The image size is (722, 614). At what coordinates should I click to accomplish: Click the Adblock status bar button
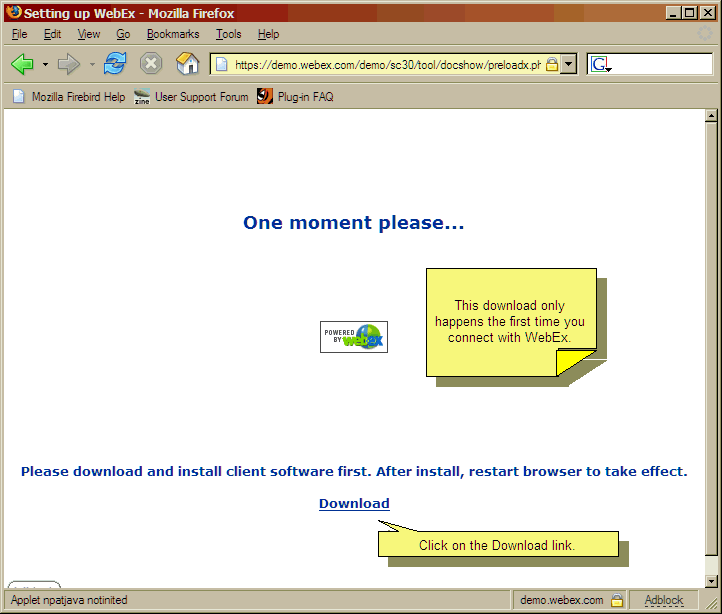663,600
